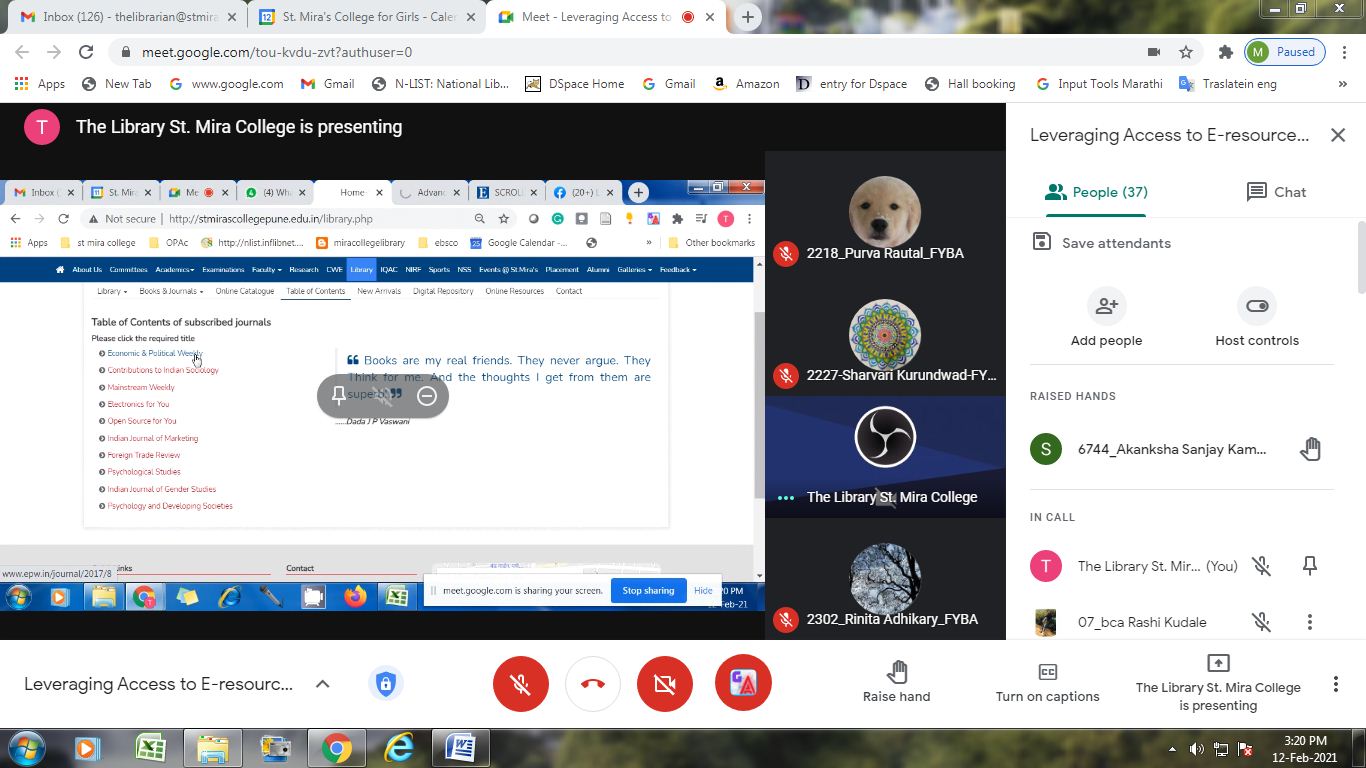The image size is (1366, 768).
Task: Lower Akanksha's raised hand icon
Action: pyautogui.click(x=1310, y=449)
